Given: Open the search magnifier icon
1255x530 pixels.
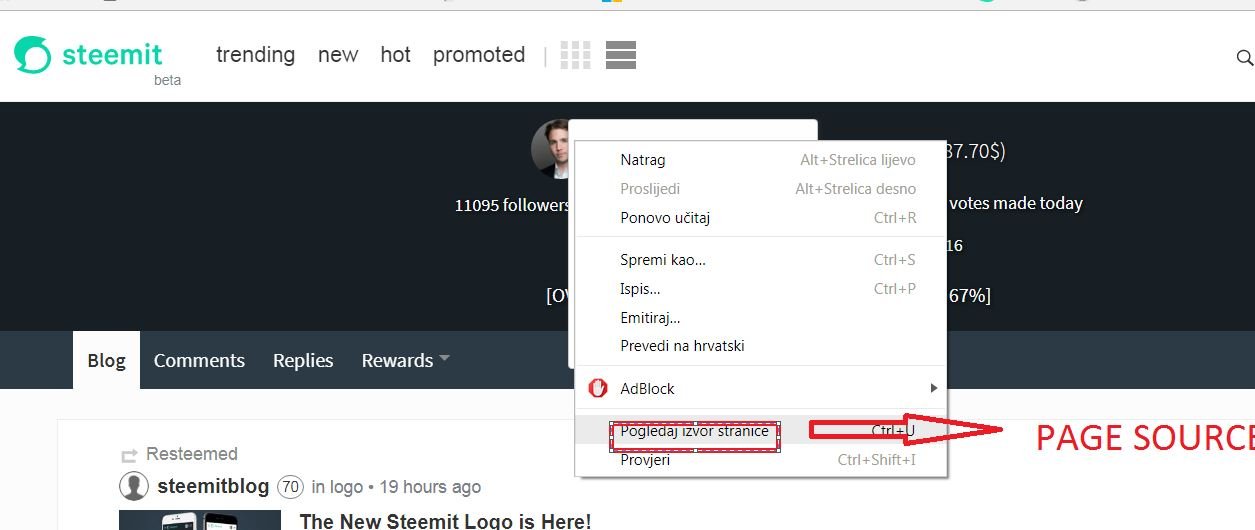Looking at the screenshot, I should click(x=1245, y=59).
